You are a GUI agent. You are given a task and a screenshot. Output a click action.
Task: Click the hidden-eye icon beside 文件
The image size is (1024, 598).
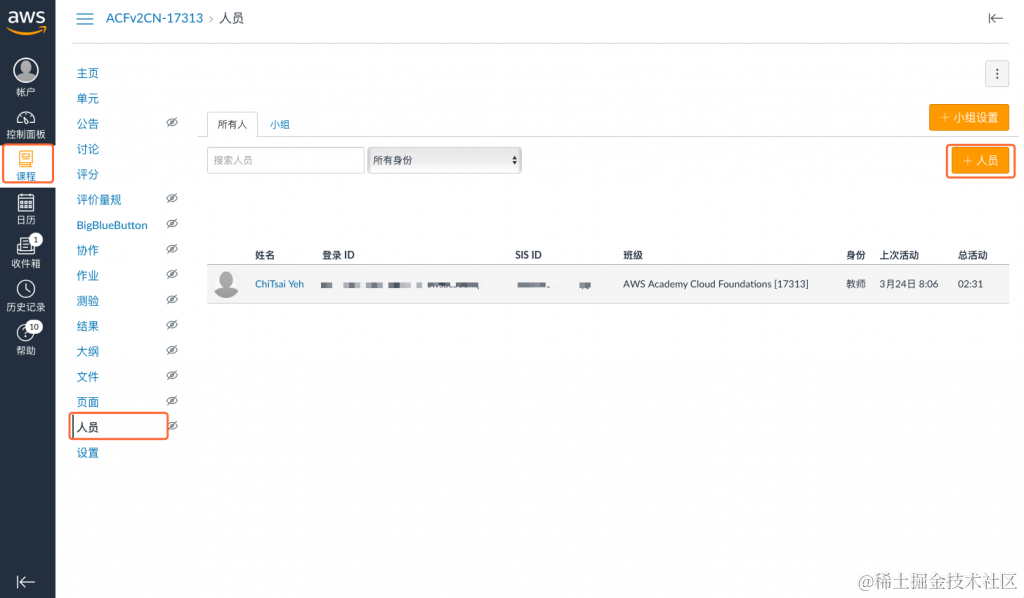tap(172, 375)
